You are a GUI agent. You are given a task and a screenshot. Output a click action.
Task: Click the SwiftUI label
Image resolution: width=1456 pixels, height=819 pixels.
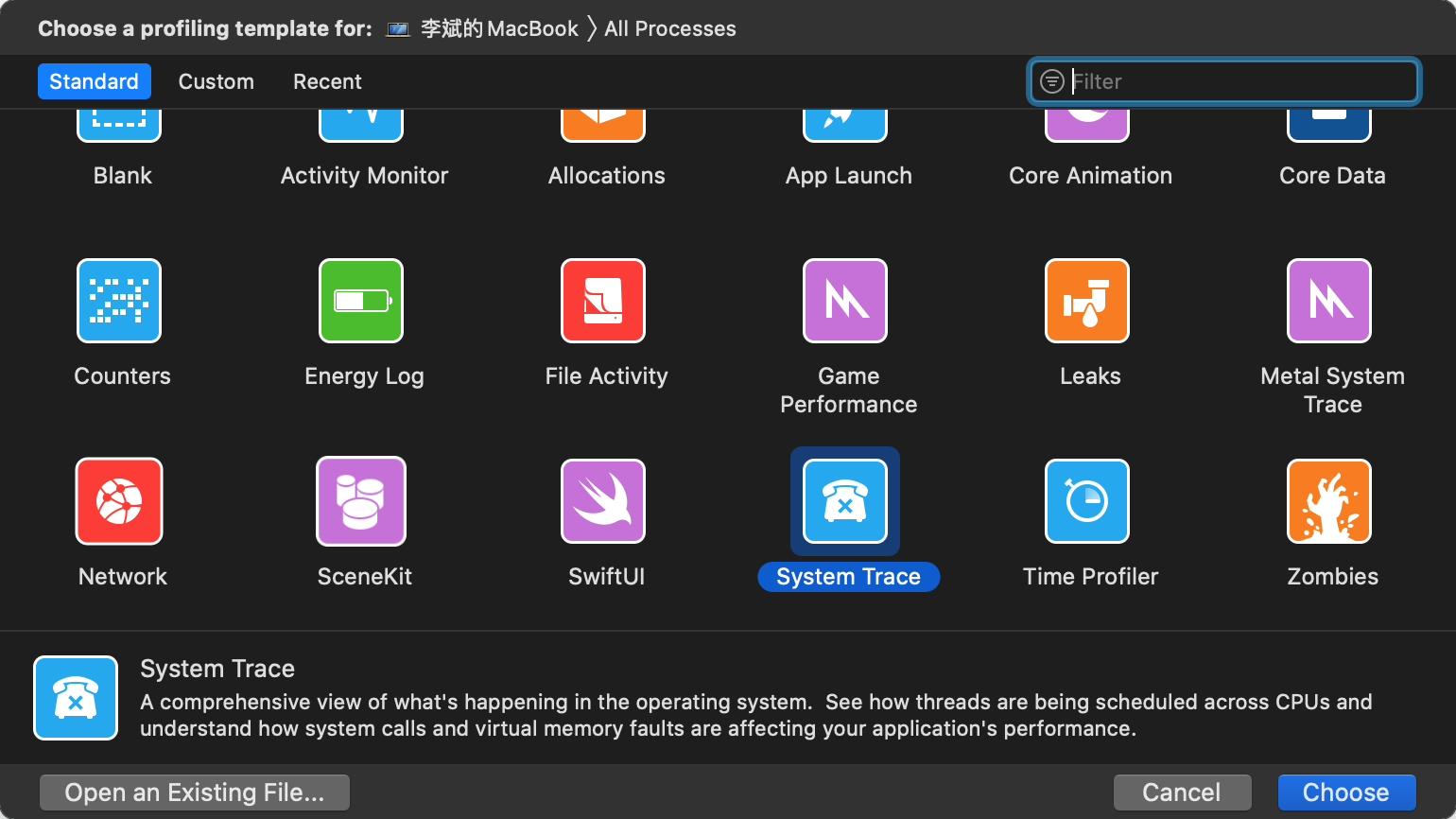(x=607, y=577)
